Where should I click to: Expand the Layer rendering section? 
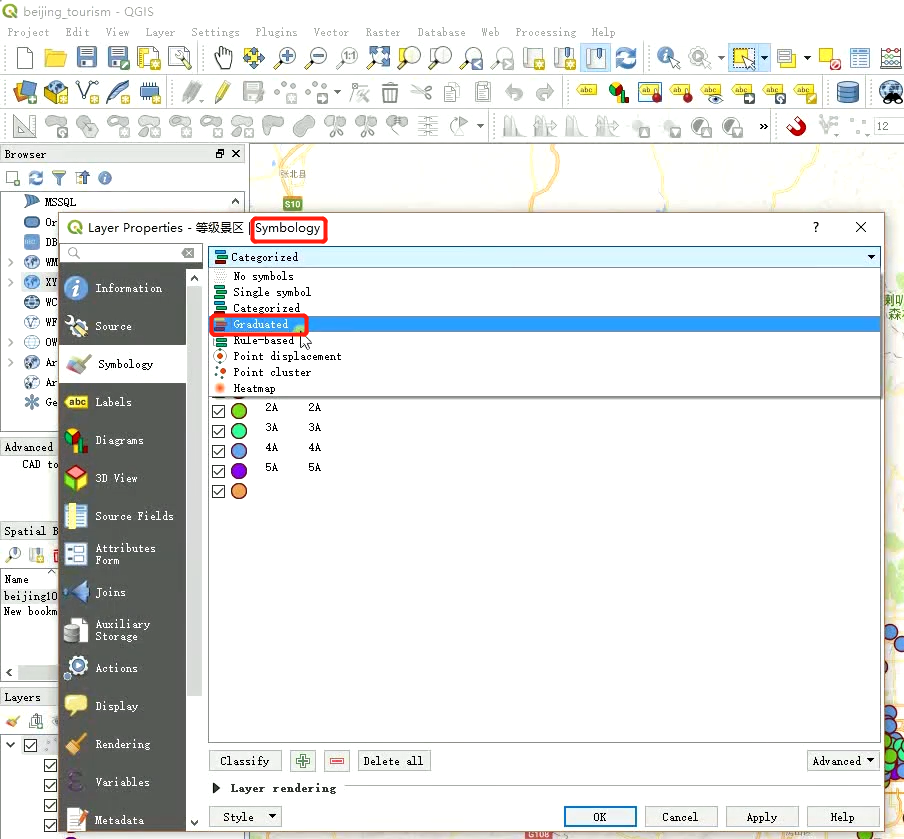pos(216,788)
